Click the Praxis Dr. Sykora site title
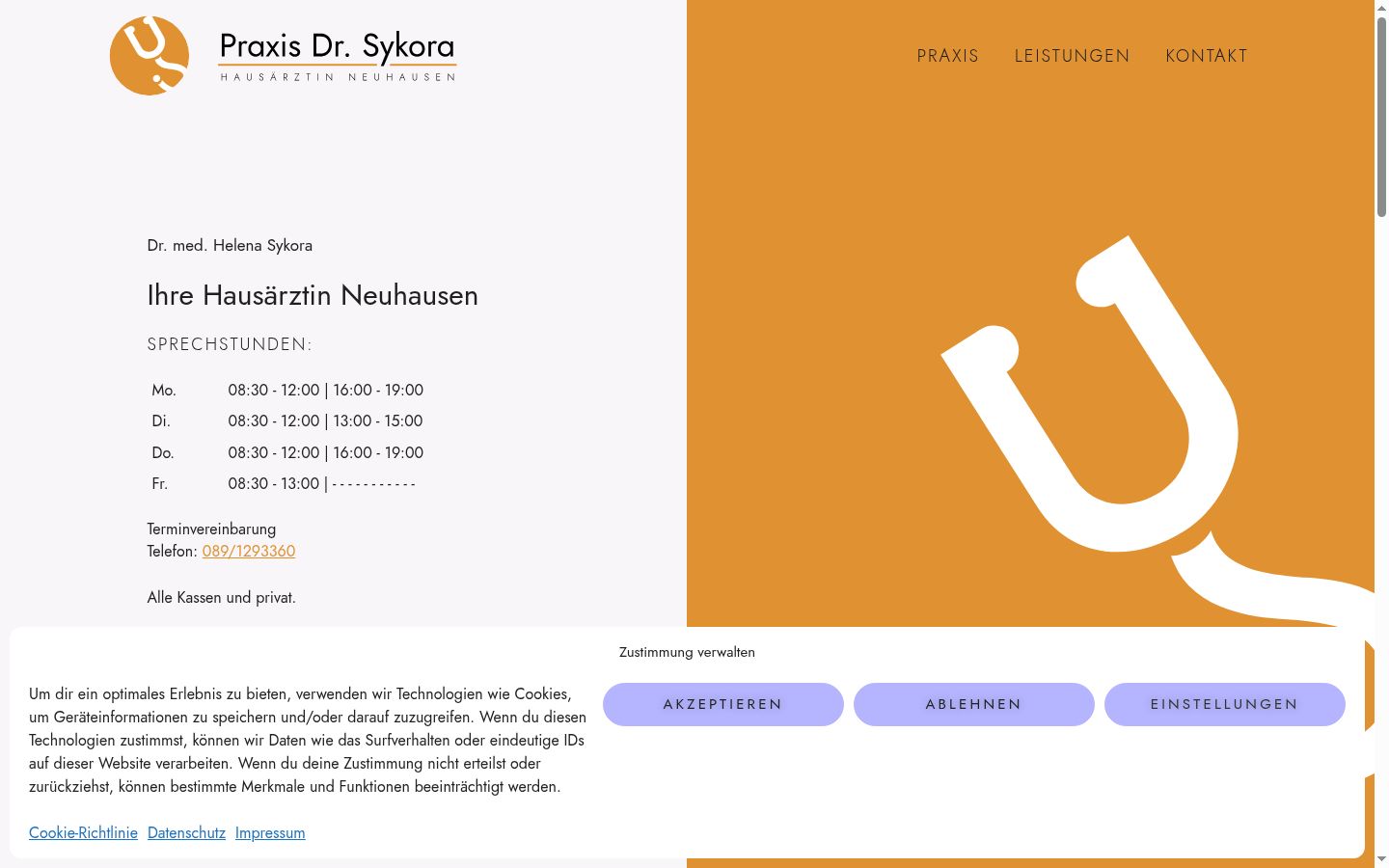Screen dimensions: 1389x868 pos(338,46)
